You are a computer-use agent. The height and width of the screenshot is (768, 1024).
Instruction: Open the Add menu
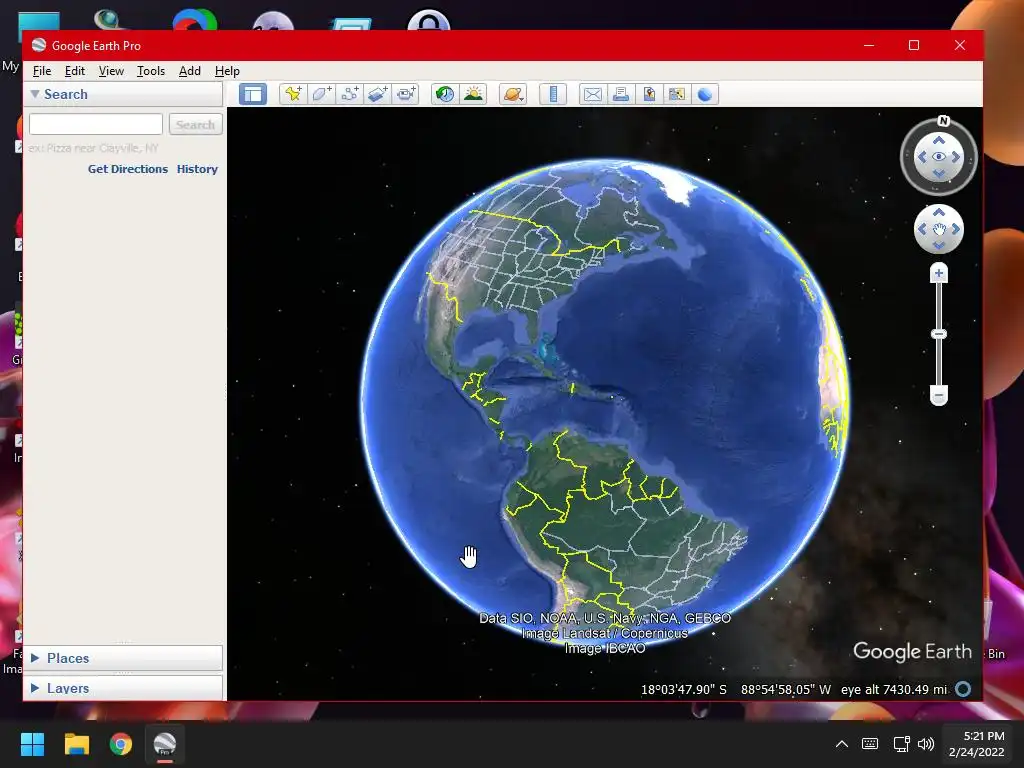click(189, 71)
